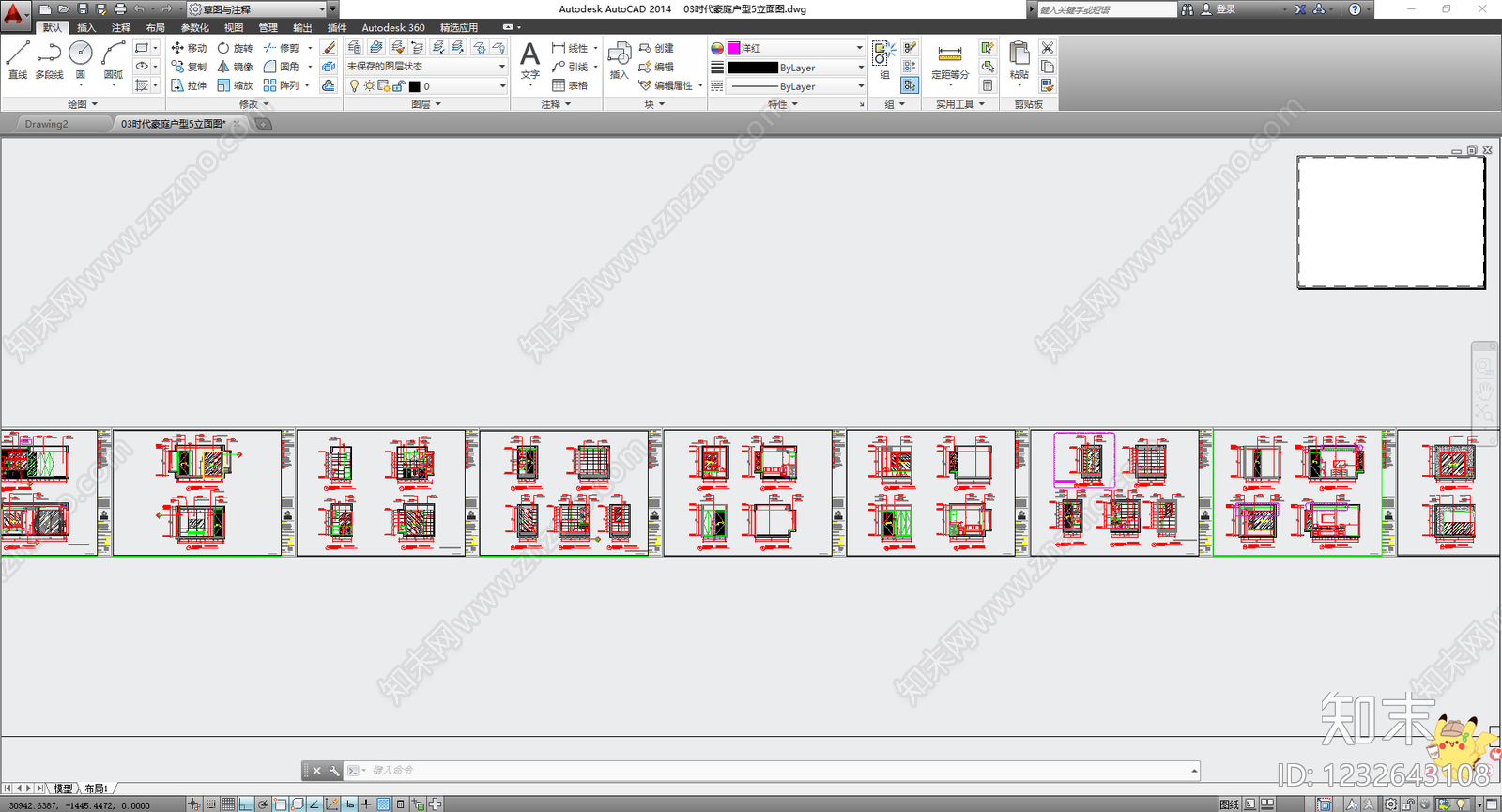Toggle Ortho mode in the status bar
The image size is (1502, 812).
tap(246, 804)
